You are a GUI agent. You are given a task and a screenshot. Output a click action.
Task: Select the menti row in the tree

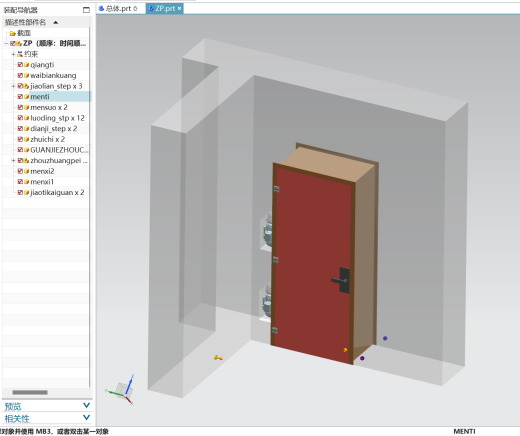coord(47,97)
